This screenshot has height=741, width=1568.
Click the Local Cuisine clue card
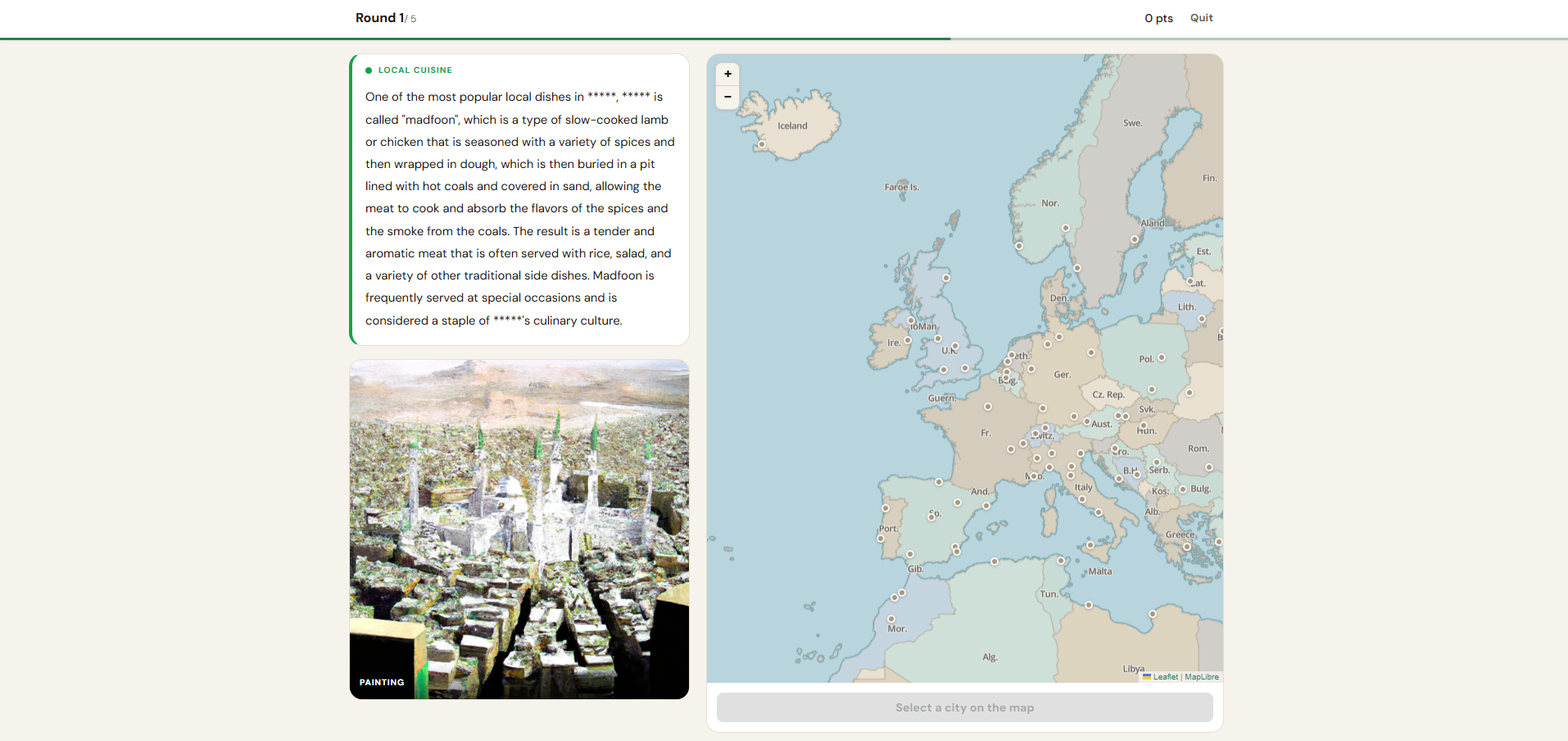[519, 200]
